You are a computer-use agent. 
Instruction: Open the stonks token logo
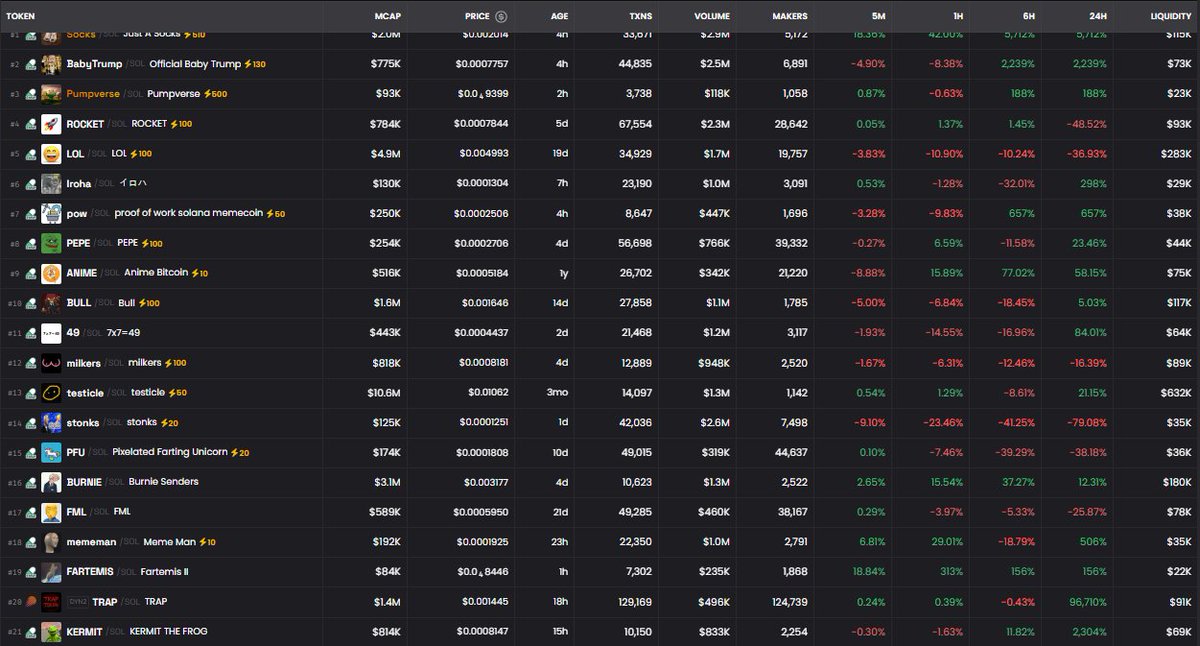click(51, 423)
